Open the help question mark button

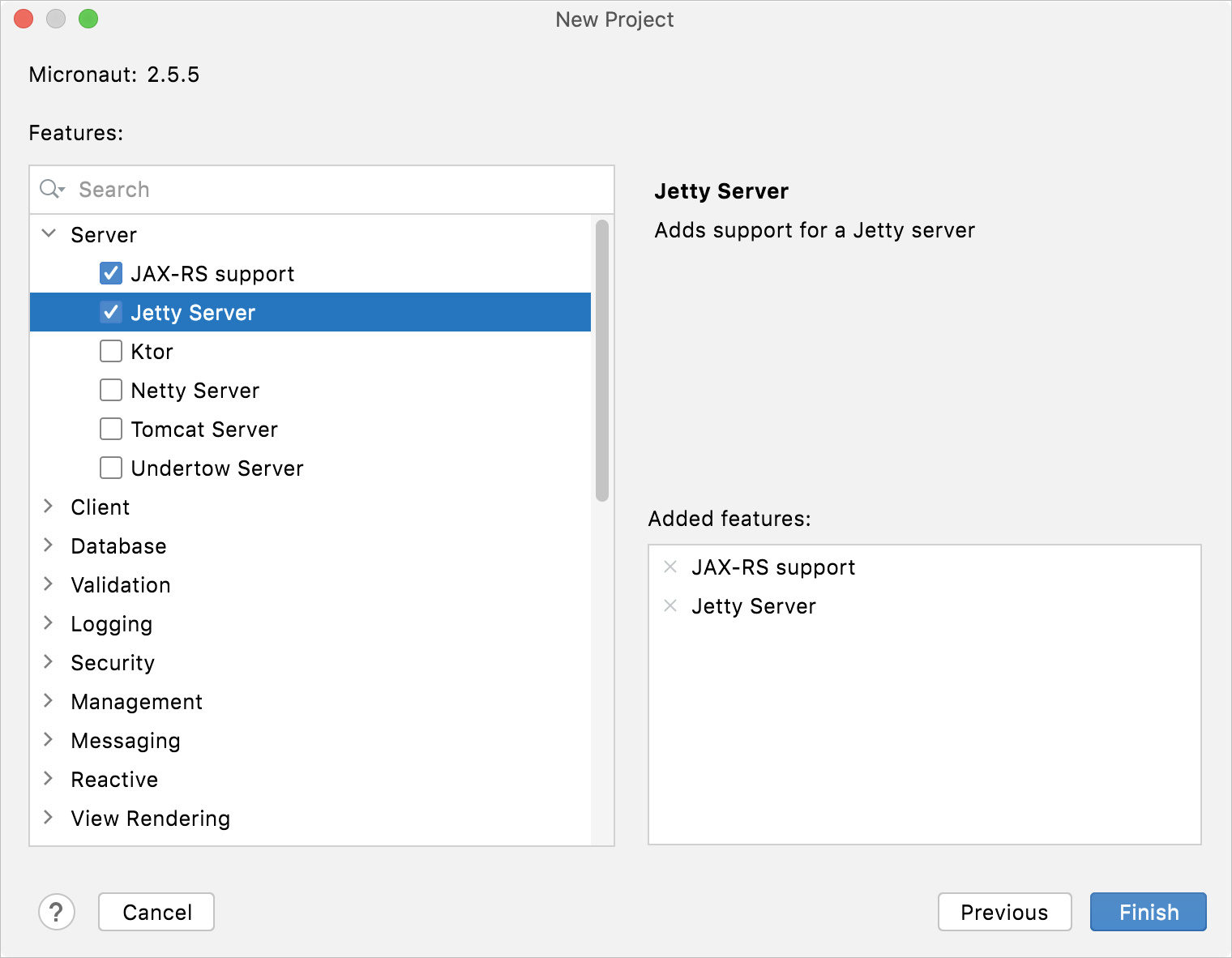click(57, 912)
